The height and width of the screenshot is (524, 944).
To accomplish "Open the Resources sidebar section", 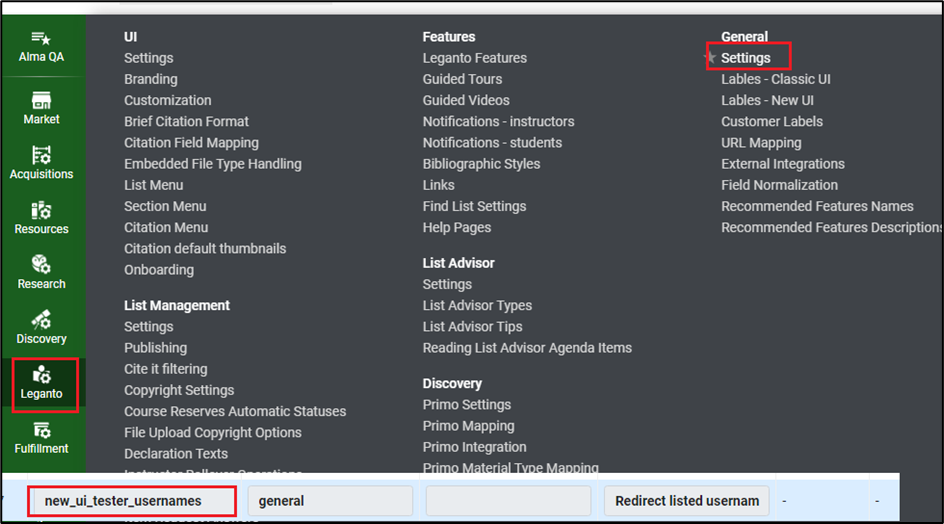I will tap(41, 218).
